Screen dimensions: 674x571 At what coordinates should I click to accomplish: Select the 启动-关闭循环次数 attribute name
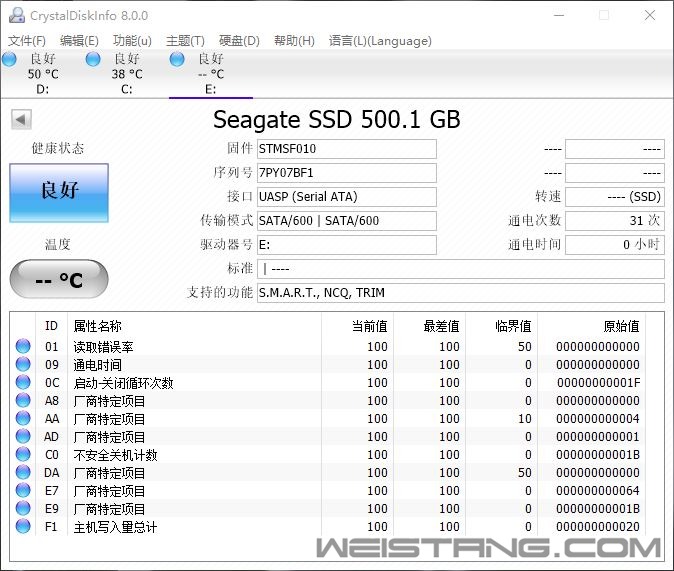[123, 383]
